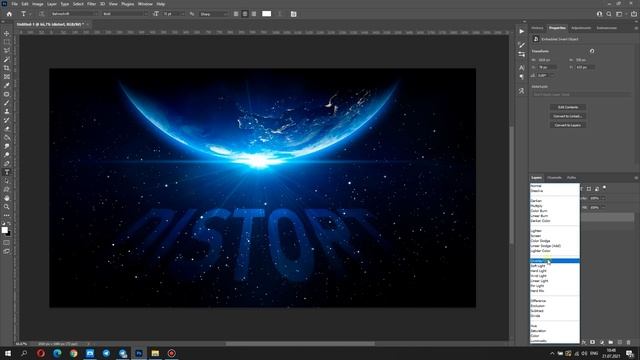Open the layer comp dropdown in Properties
Screen dimensions: 640x360
581,94
